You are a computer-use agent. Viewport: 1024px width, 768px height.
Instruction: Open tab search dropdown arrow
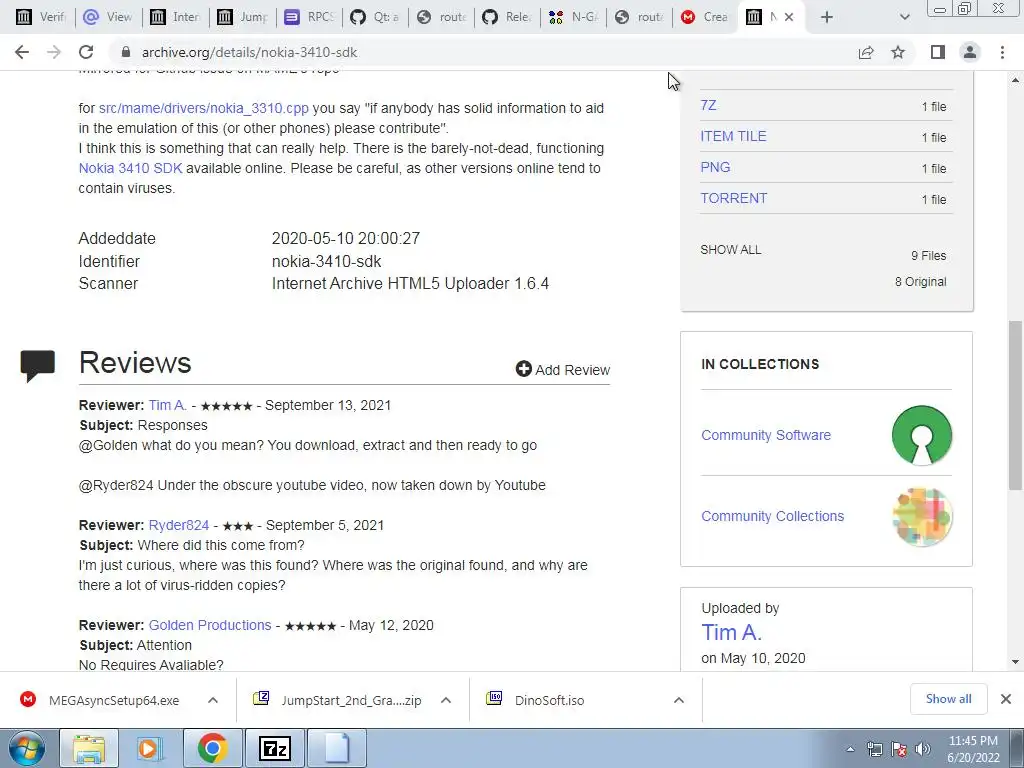click(x=904, y=18)
